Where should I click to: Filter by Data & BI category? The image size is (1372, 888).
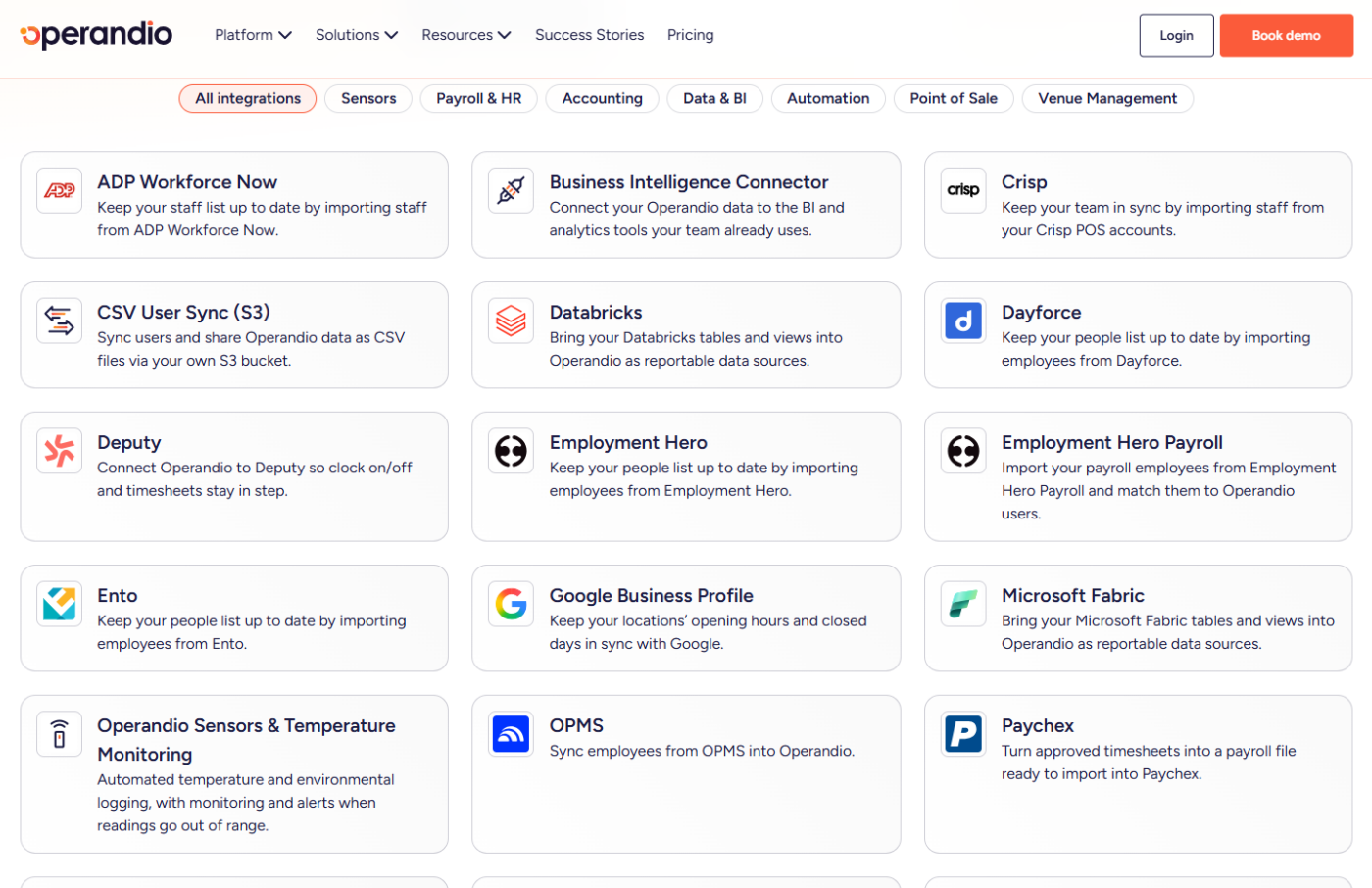[x=714, y=98]
